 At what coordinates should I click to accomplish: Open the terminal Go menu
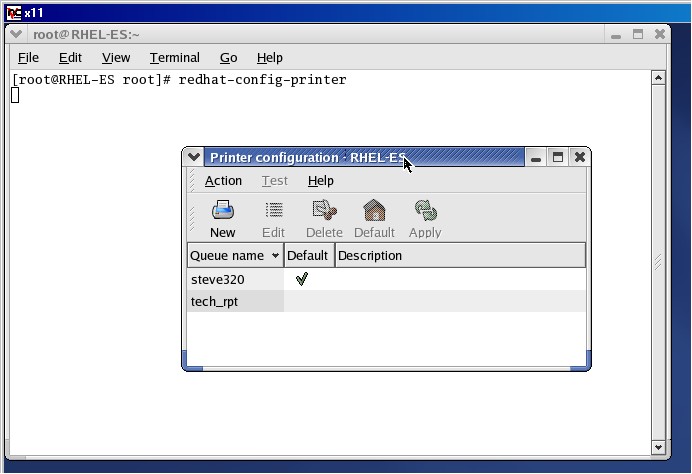pyautogui.click(x=229, y=58)
